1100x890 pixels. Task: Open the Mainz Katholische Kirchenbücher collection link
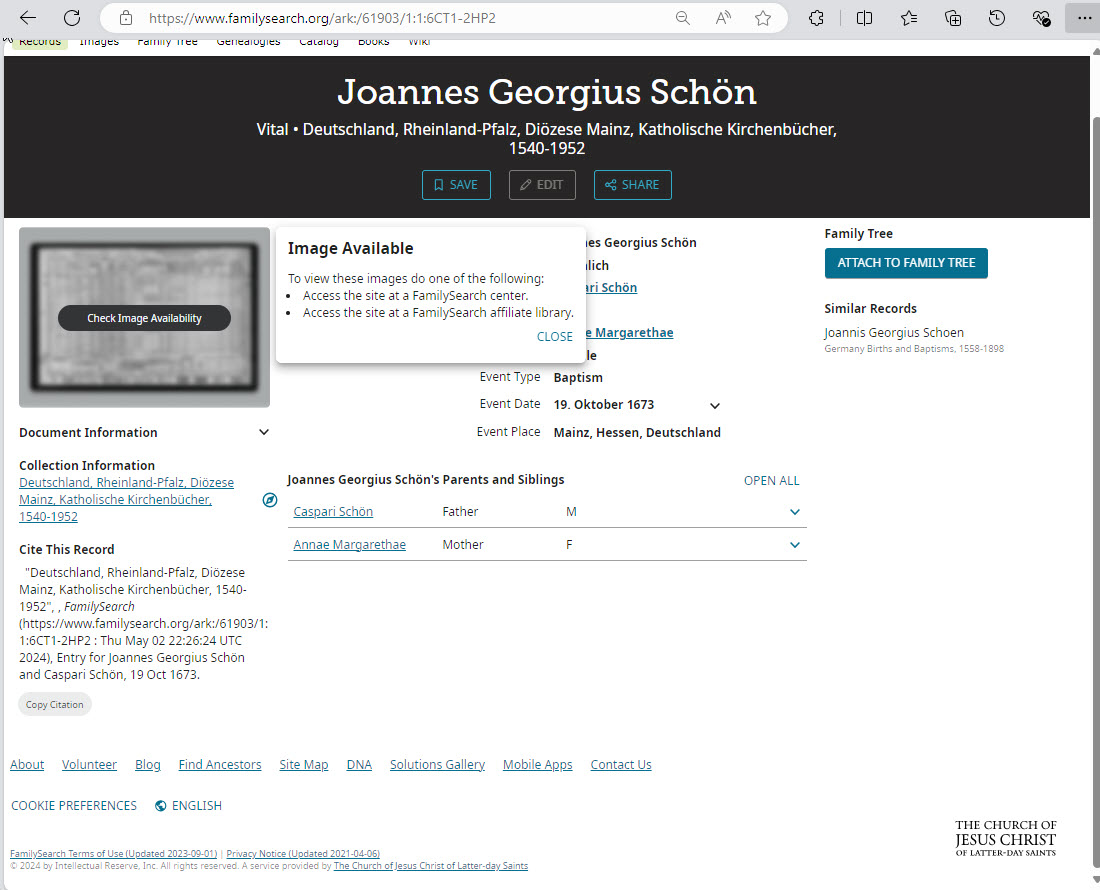(x=126, y=499)
